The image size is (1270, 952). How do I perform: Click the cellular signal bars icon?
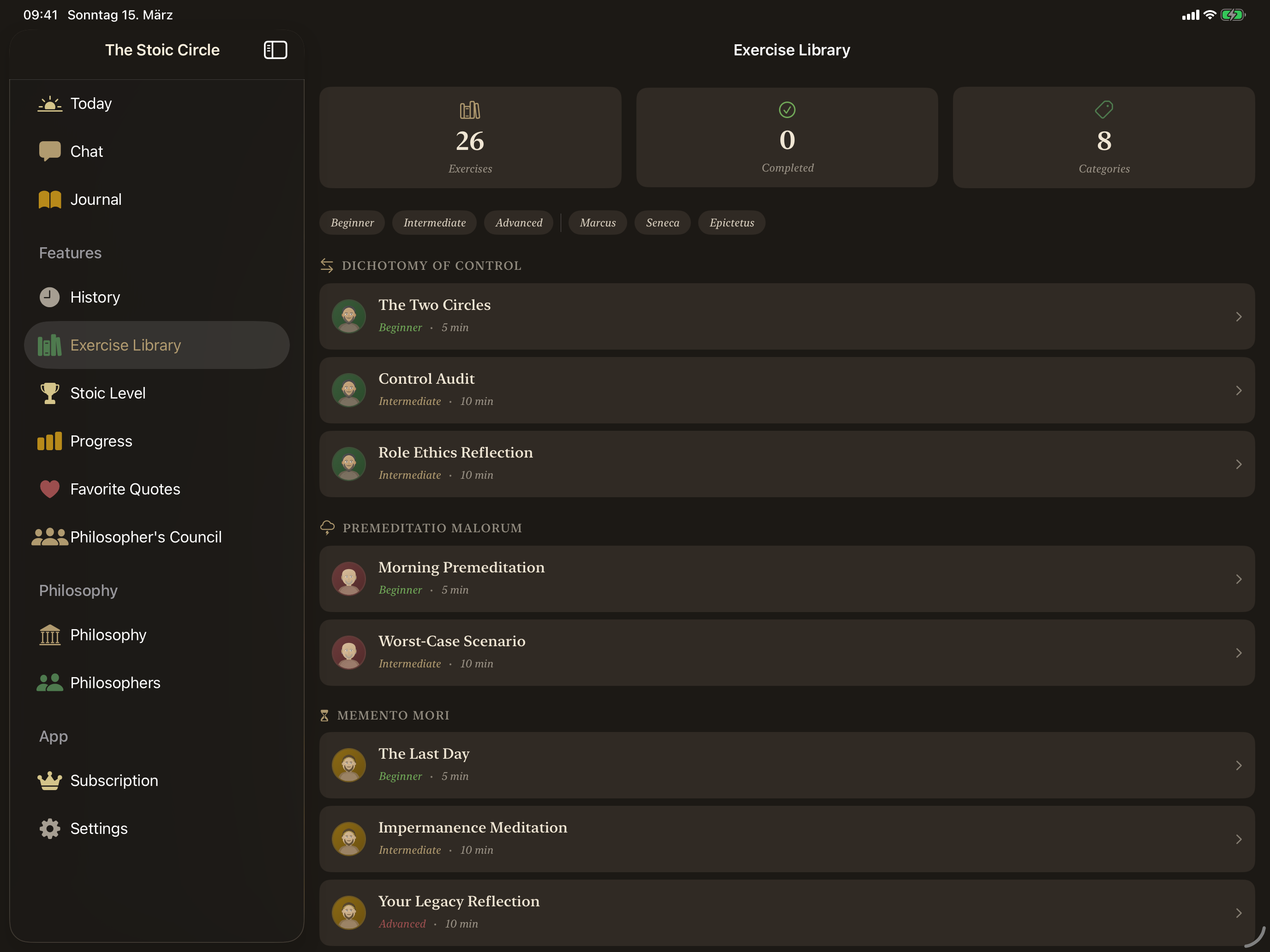point(1190,16)
